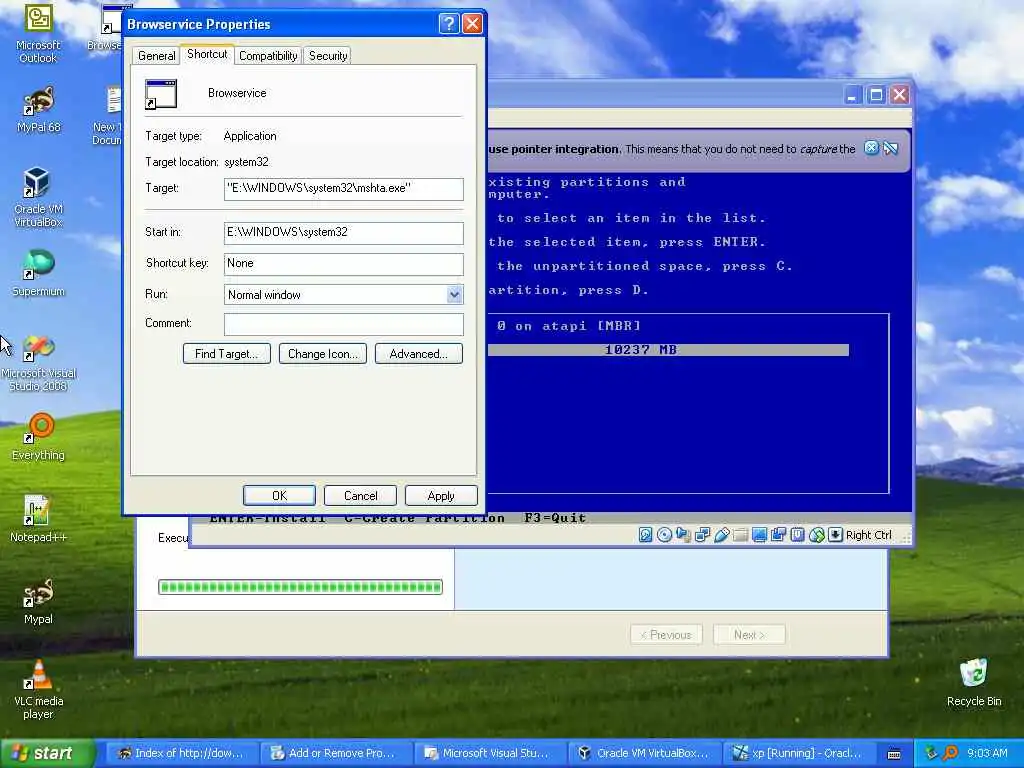Click the mouse integration icon in VM status bar
1024x768 pixels.
(816, 535)
